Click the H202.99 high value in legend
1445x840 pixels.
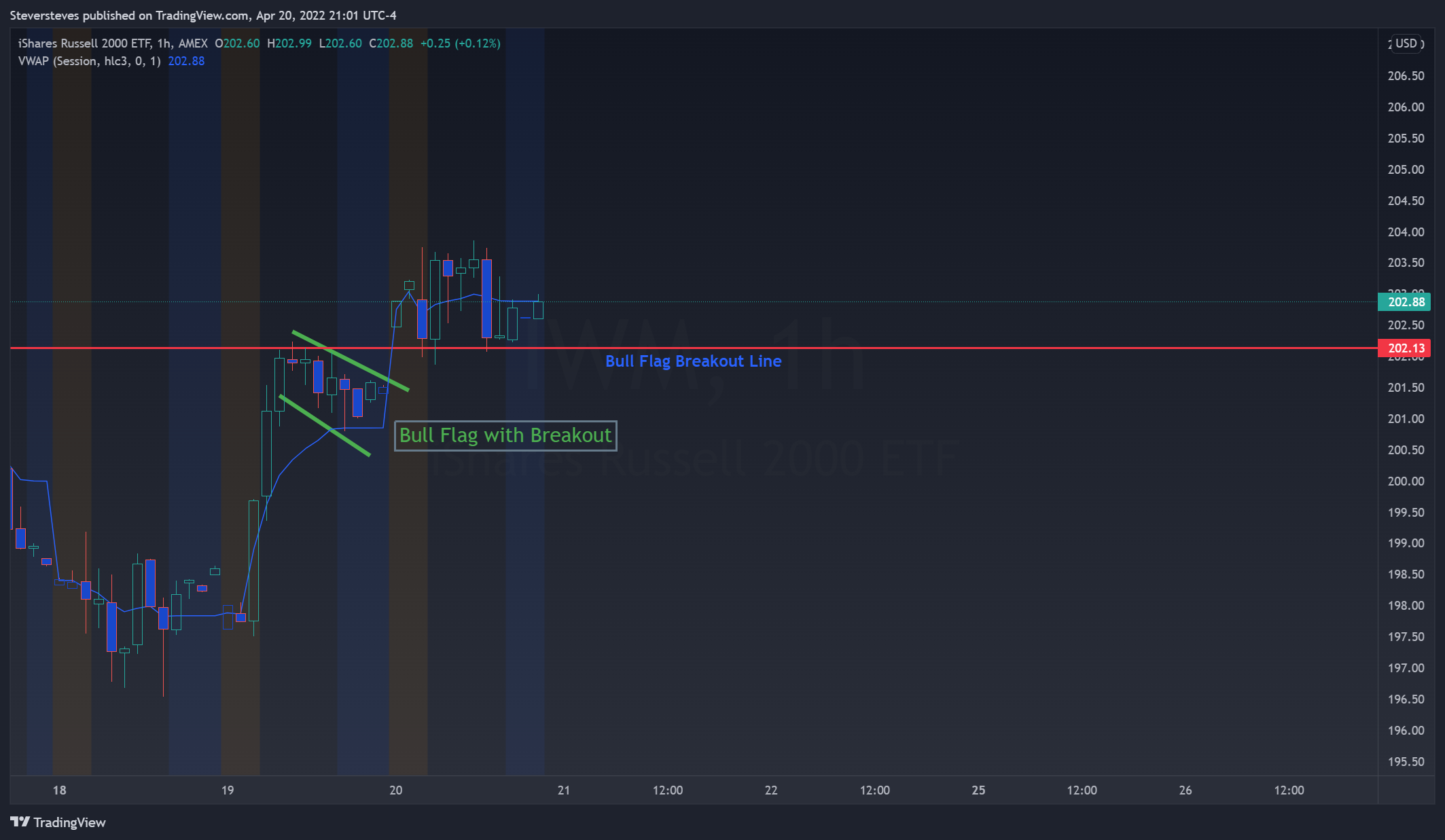point(289,43)
